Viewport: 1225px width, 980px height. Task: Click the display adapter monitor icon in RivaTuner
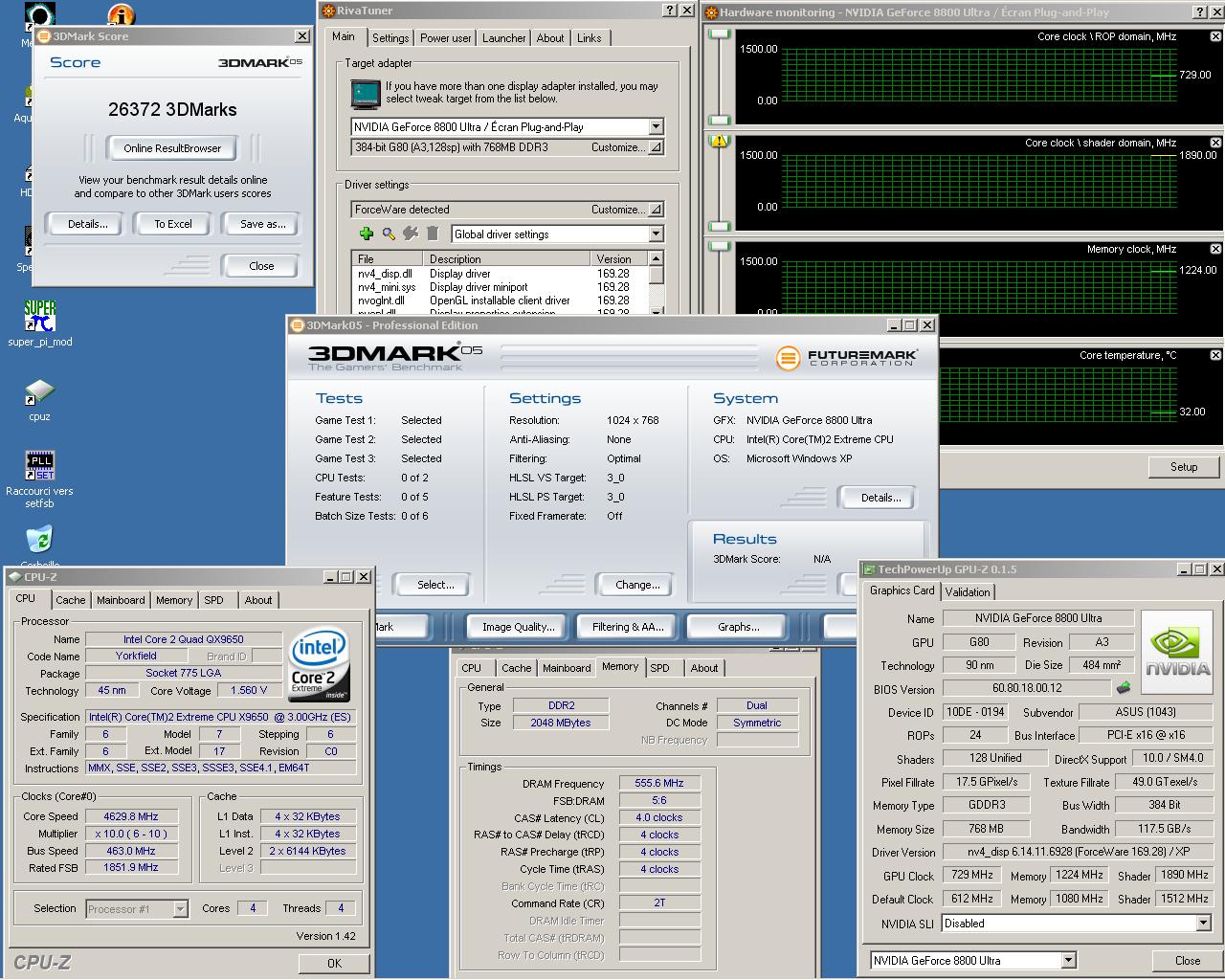pos(366,93)
